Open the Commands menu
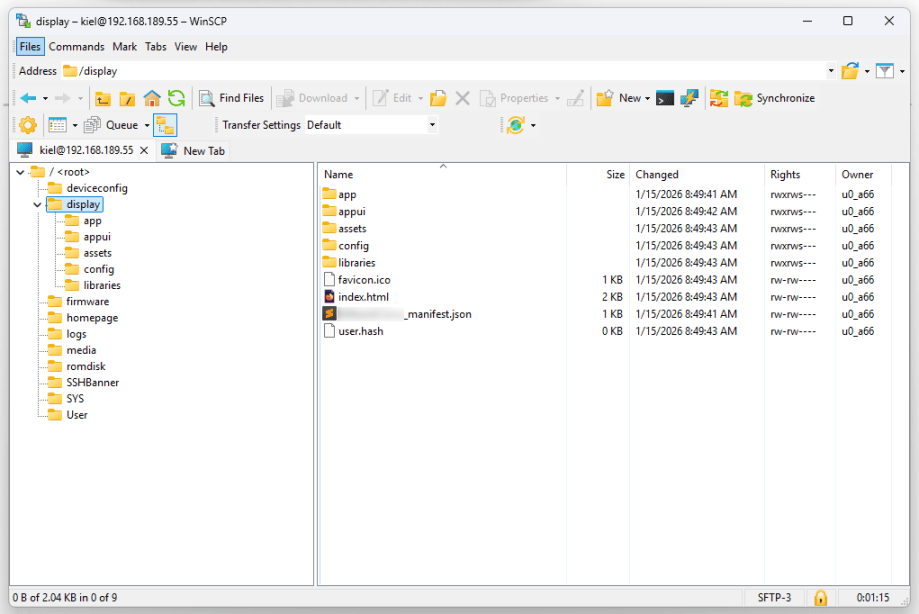 [76, 47]
